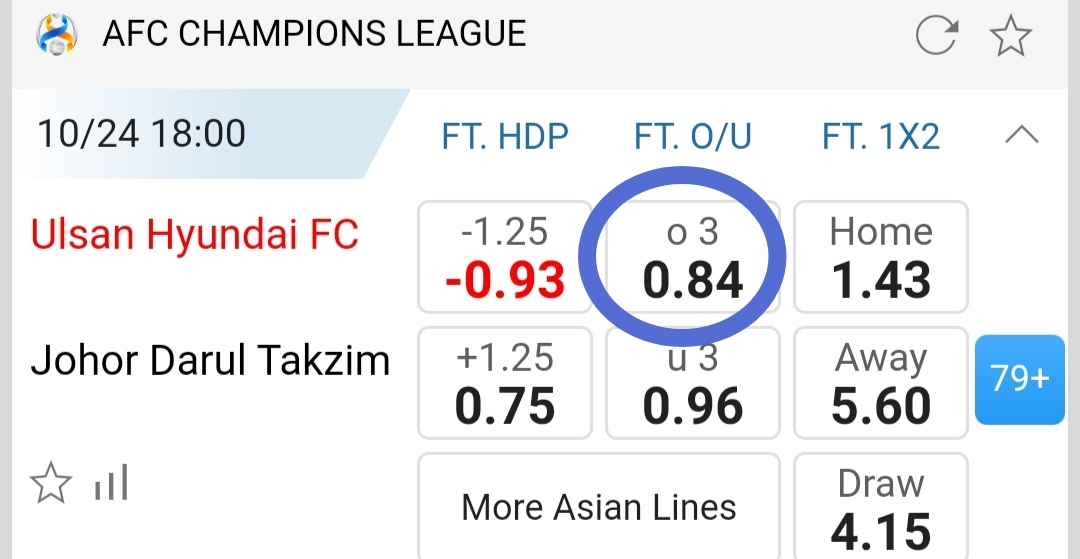Screen dimensions: 1080x559
Task: Toggle the match favorite star
Action: click(x=51, y=485)
